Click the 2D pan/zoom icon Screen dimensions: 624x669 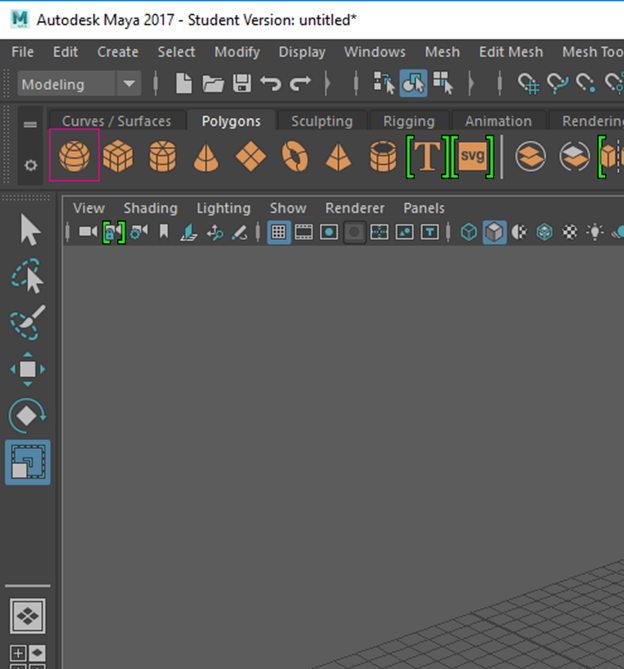[215, 233]
